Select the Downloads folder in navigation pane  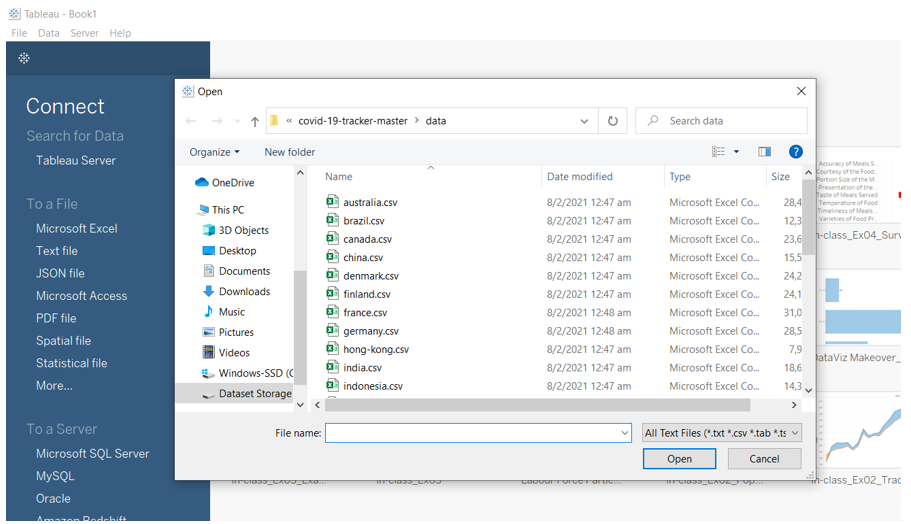point(244,291)
